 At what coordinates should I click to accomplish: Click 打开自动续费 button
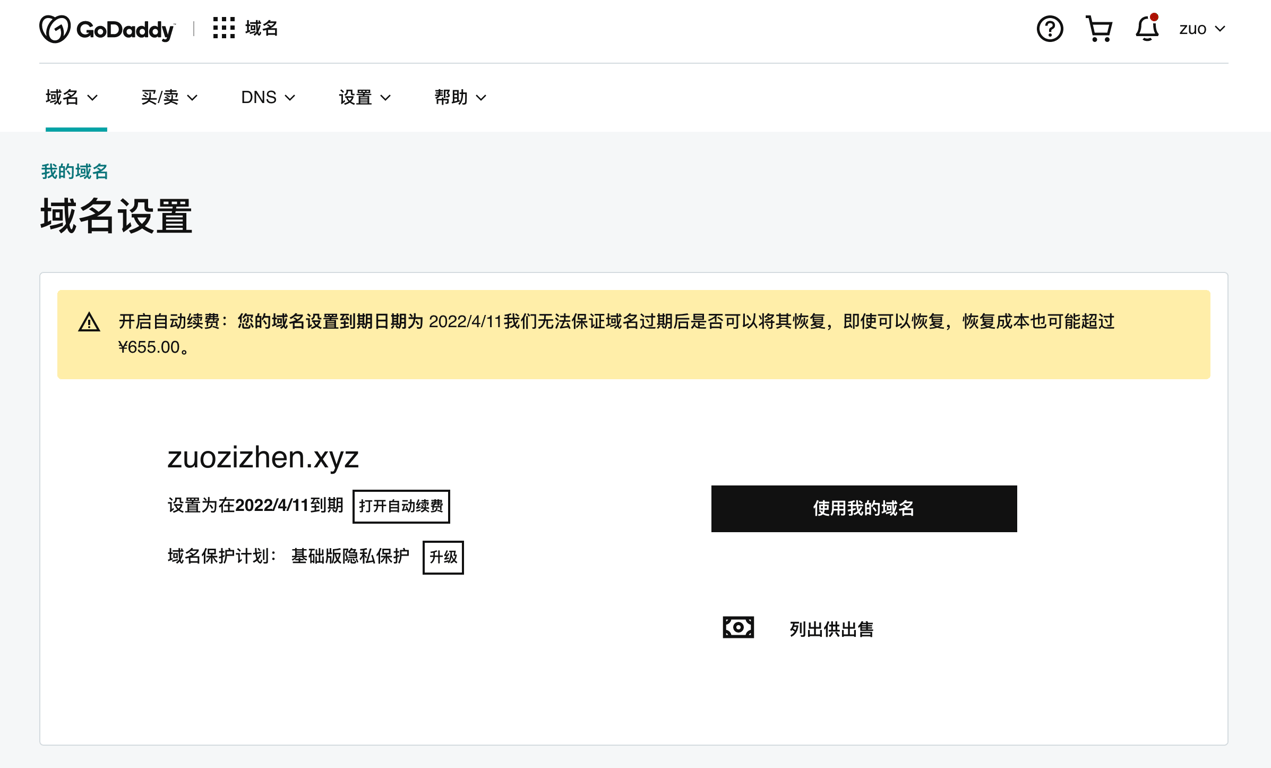click(x=401, y=506)
